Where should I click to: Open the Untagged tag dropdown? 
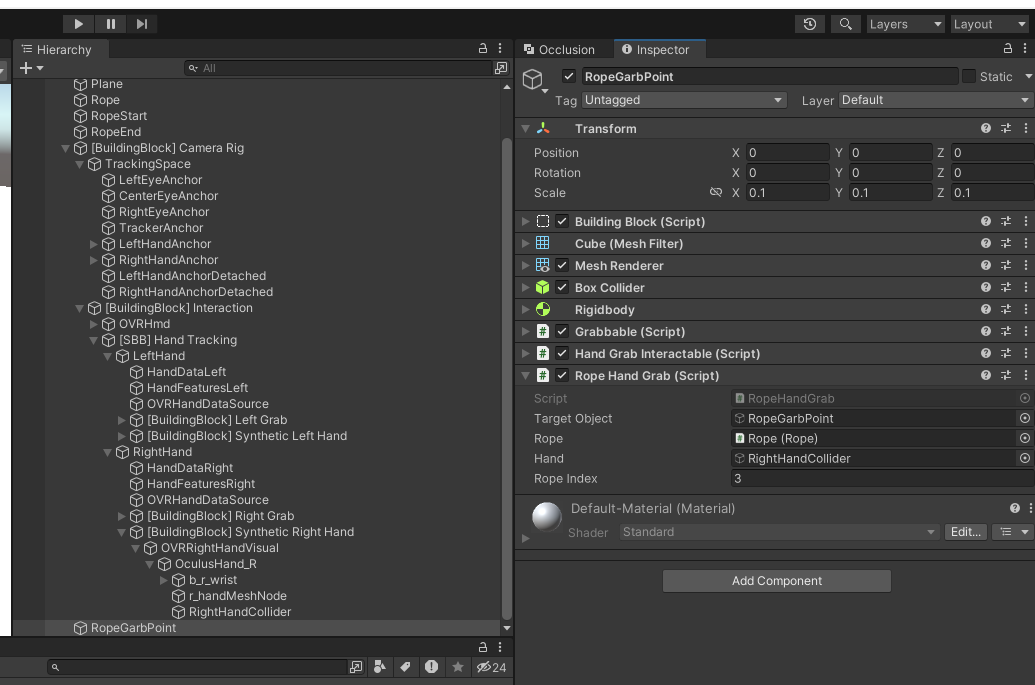click(683, 100)
